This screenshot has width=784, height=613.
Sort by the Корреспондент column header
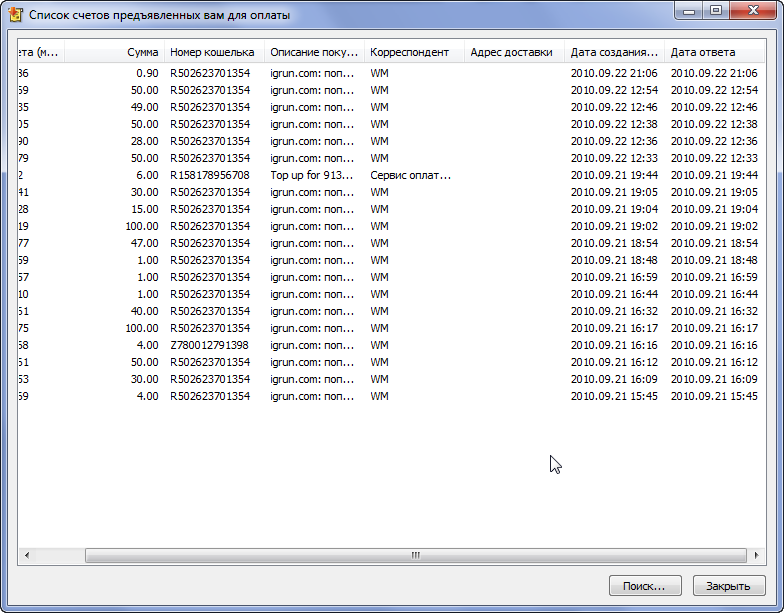414,52
